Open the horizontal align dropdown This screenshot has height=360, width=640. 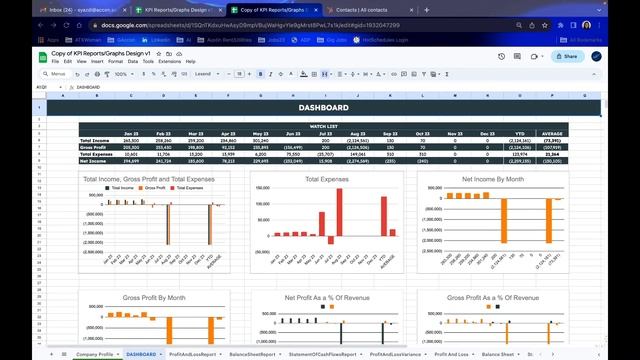(342, 74)
